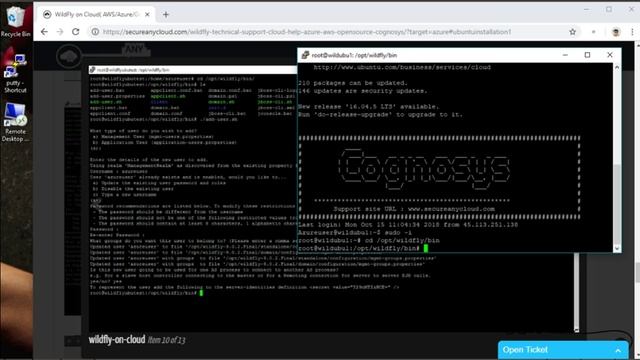Click the Cognosys cloud logo on webpage
Screen dimensions: 640x360
69,56
